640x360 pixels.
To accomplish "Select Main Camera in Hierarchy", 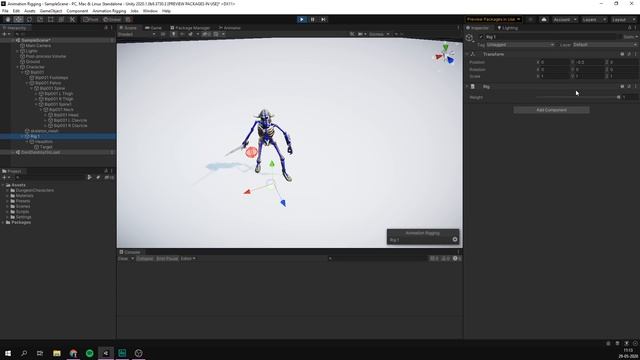I will (38, 46).
